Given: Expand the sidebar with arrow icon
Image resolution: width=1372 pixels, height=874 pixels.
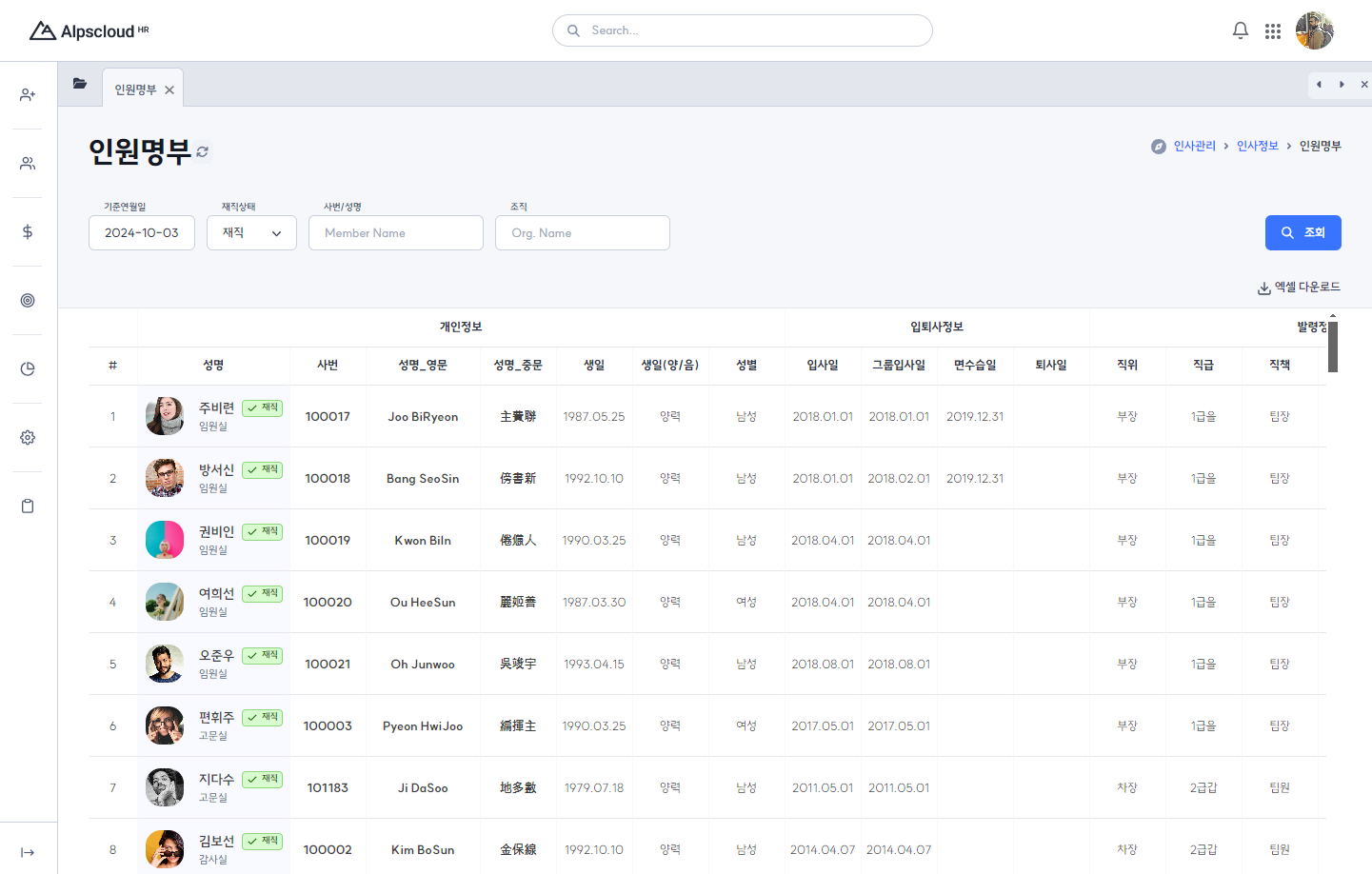Looking at the screenshot, I should 28,852.
